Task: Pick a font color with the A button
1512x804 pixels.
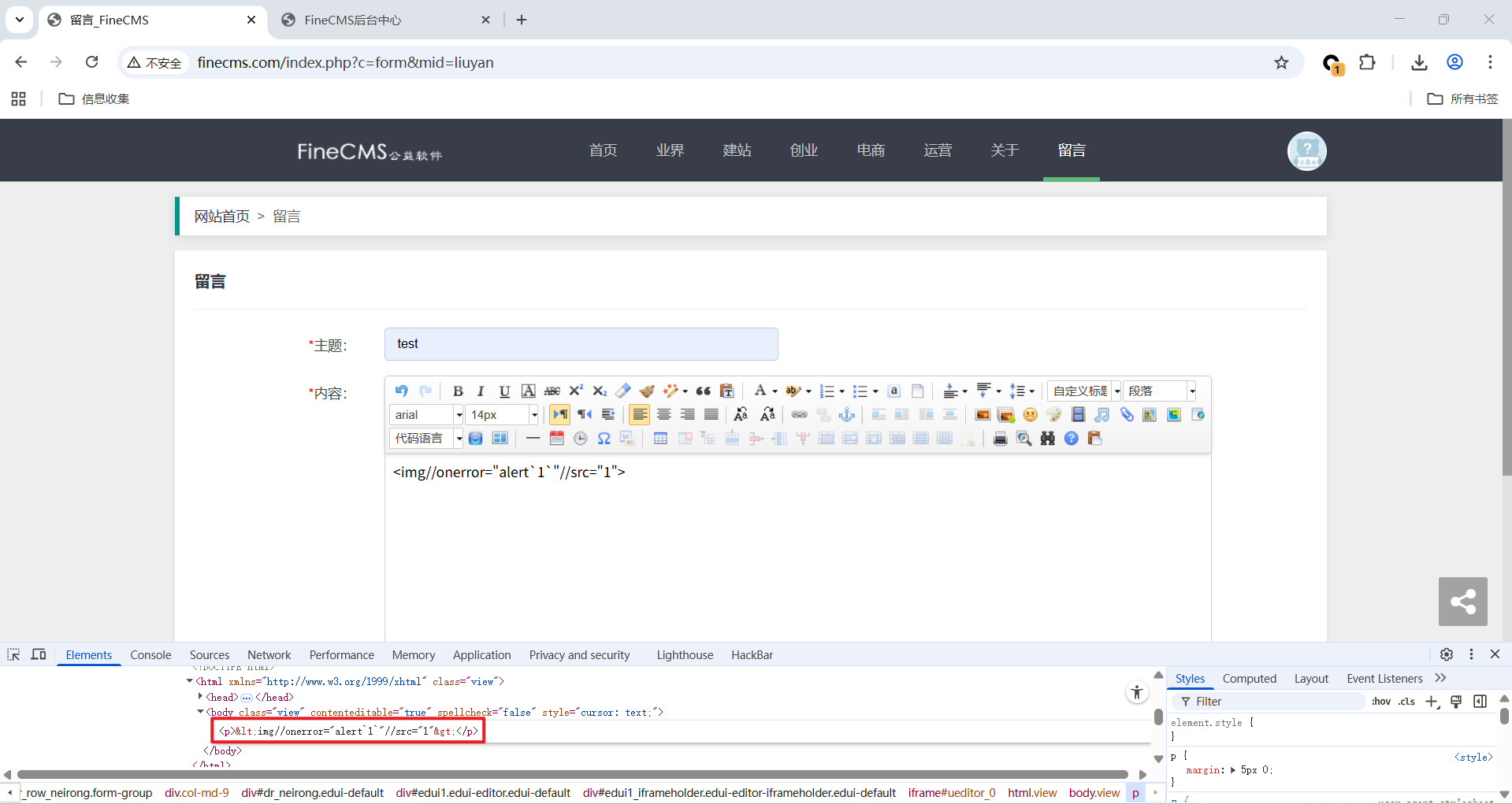Action: (760, 391)
